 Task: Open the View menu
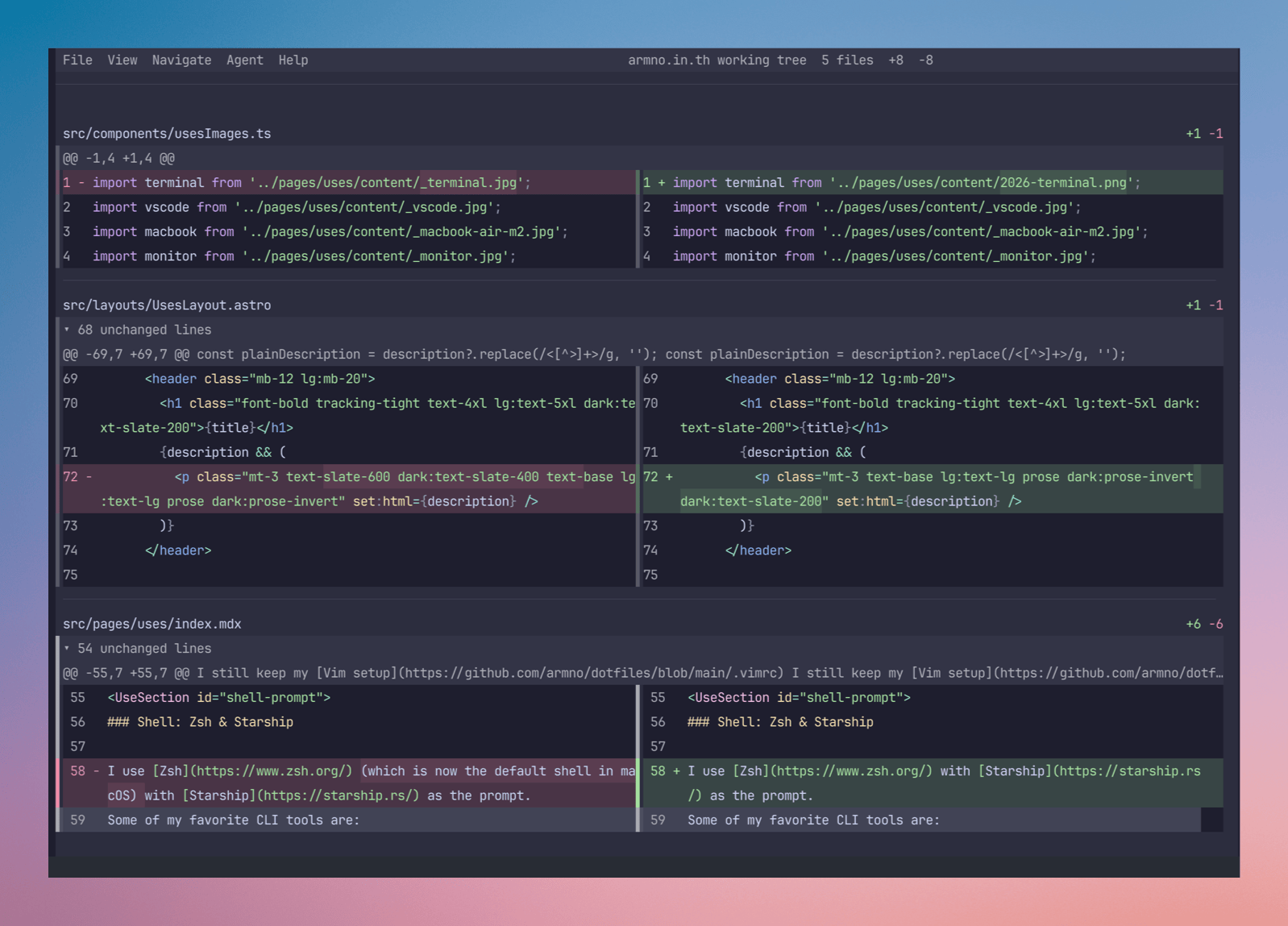point(123,60)
